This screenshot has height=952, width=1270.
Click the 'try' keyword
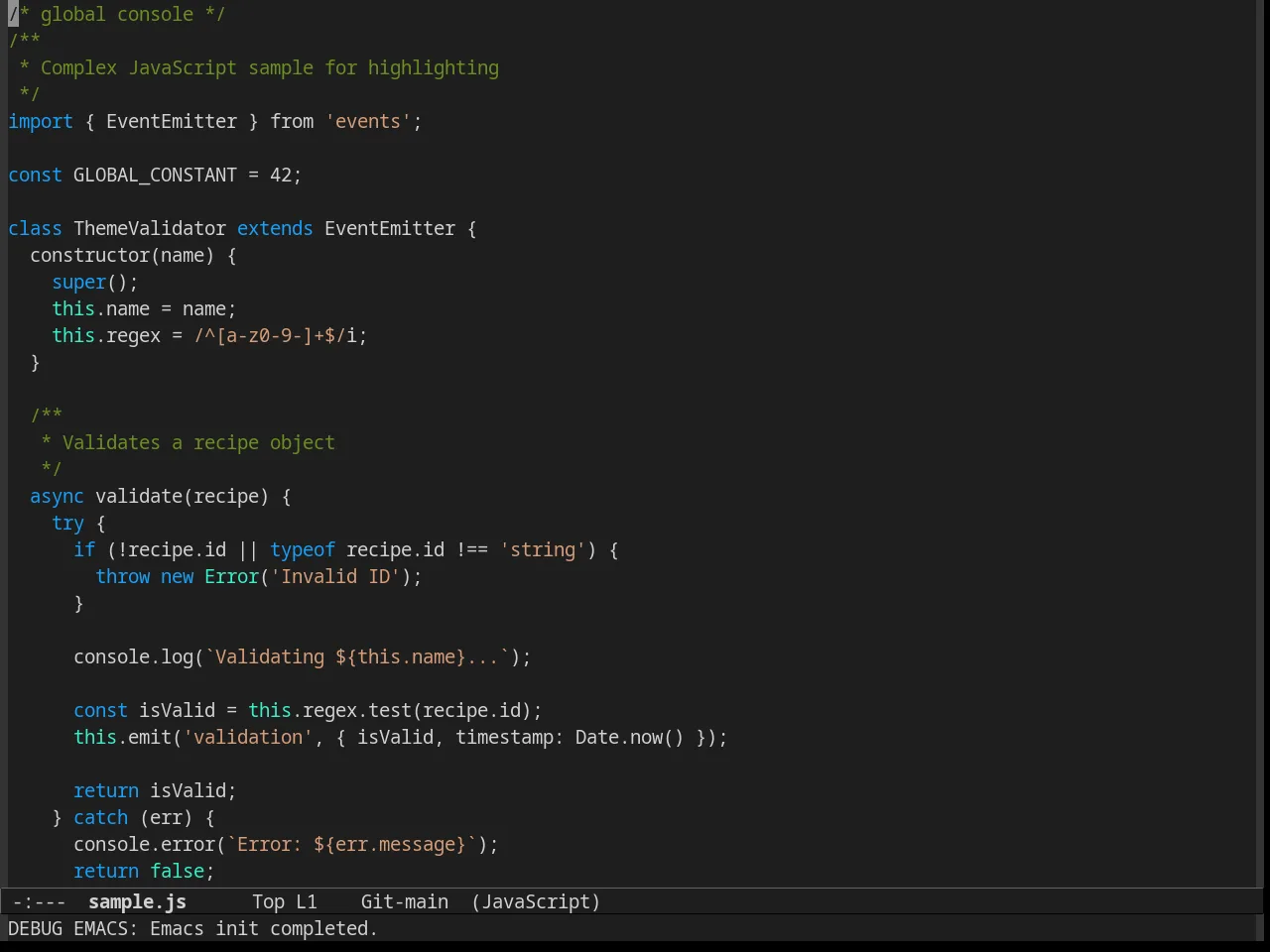coord(67,523)
